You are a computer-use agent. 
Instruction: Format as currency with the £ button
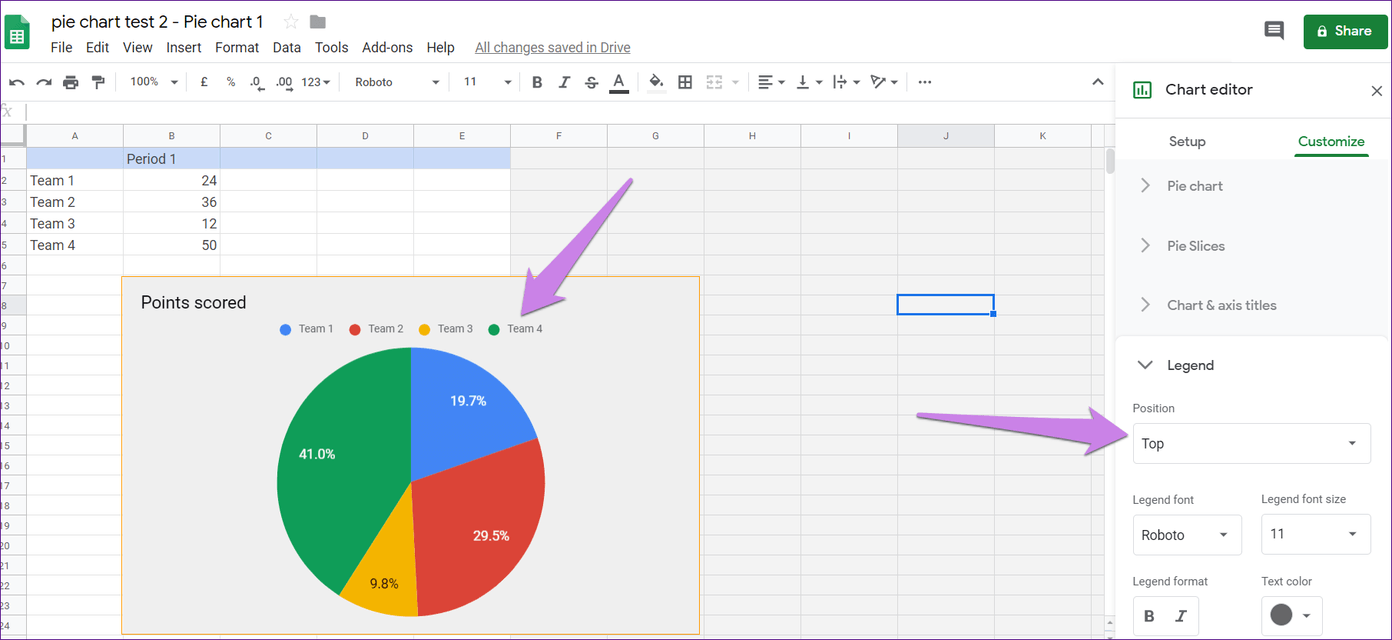(x=204, y=82)
